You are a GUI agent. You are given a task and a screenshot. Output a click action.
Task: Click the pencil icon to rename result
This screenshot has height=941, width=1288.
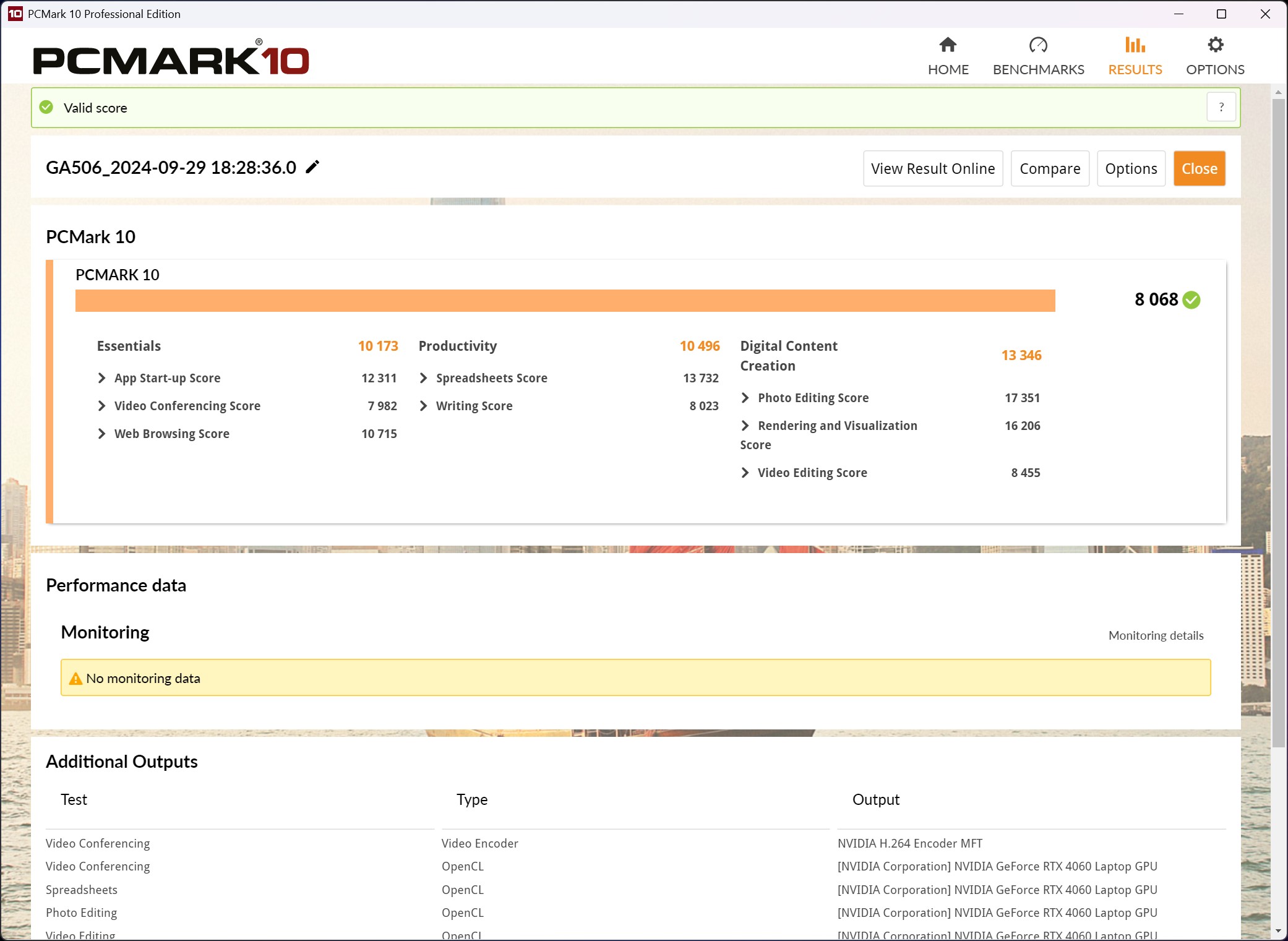tap(313, 167)
